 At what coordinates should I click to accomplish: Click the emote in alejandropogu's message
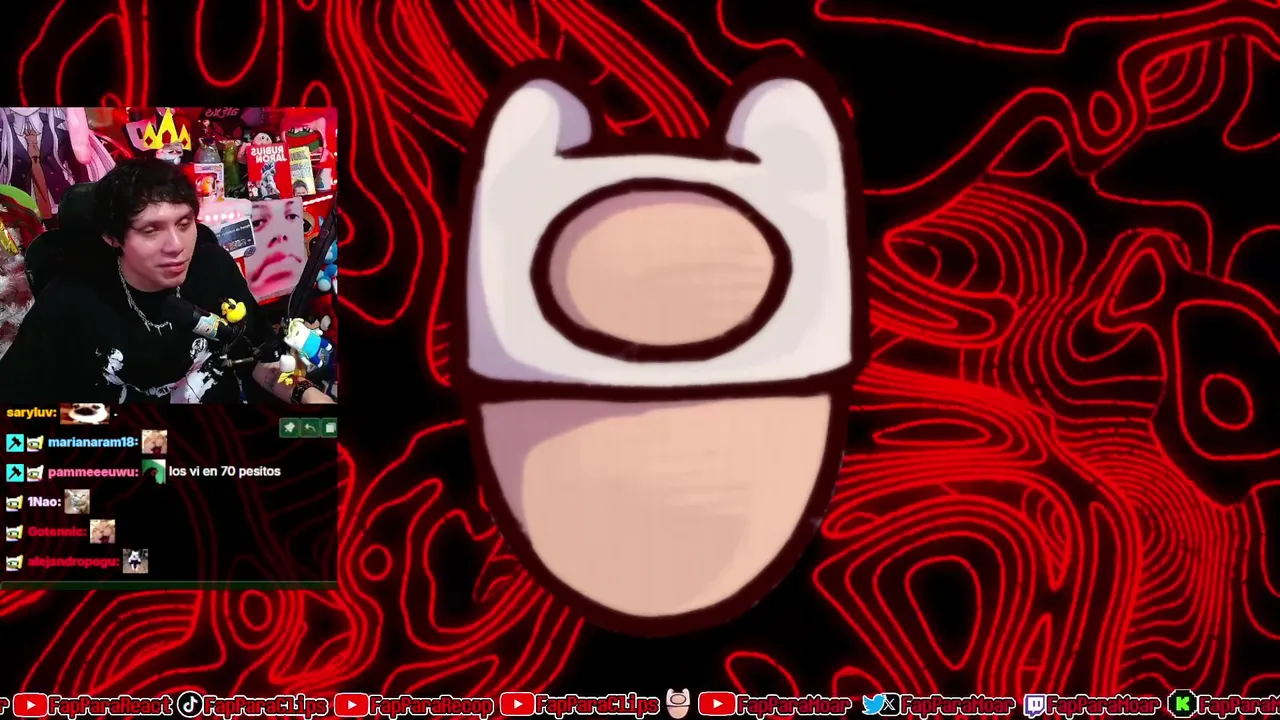coord(135,561)
